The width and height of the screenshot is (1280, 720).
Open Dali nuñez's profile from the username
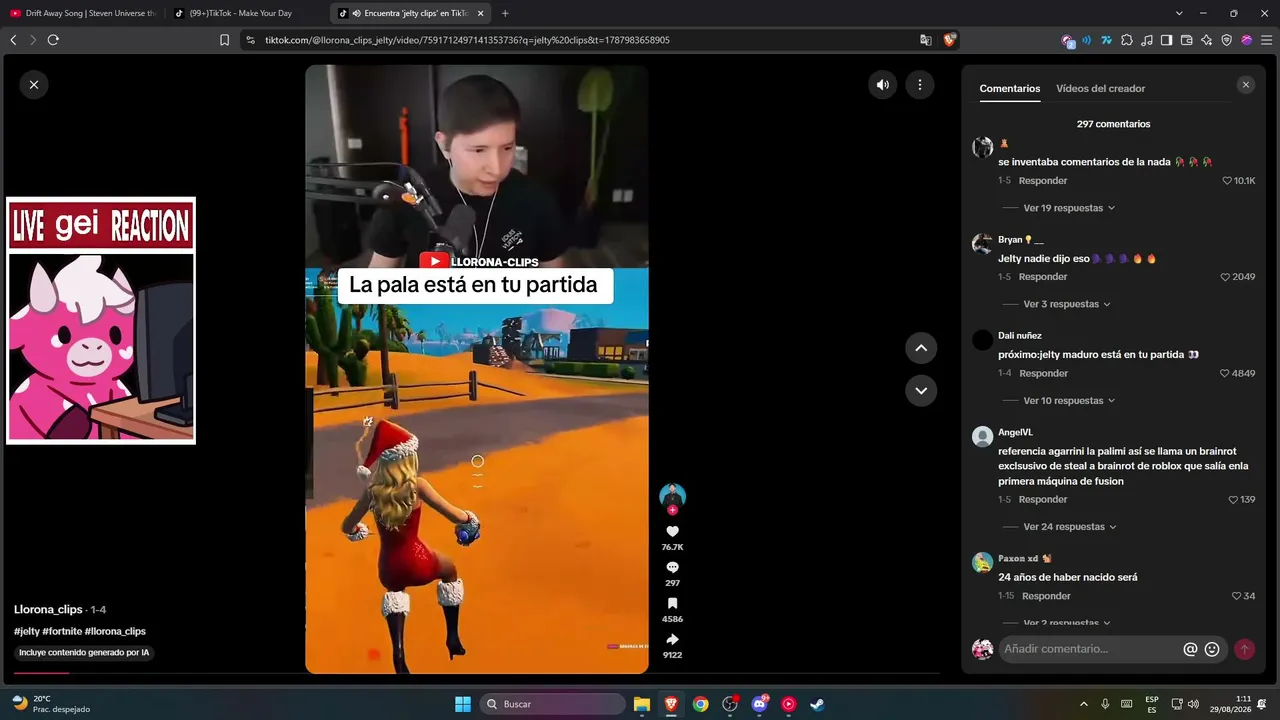point(1020,336)
